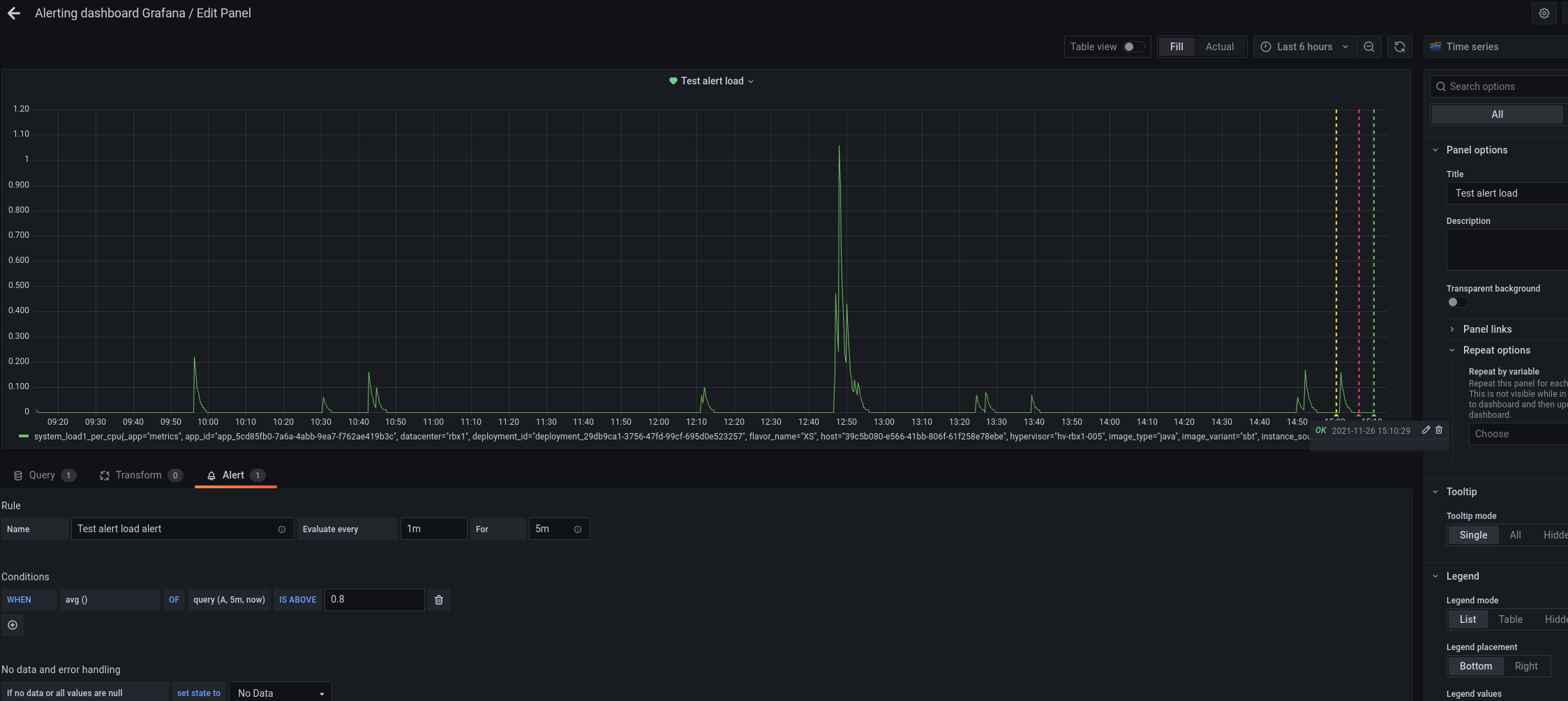This screenshot has height=701, width=1568.
Task: Click the info icon in For field
Action: coord(578,529)
